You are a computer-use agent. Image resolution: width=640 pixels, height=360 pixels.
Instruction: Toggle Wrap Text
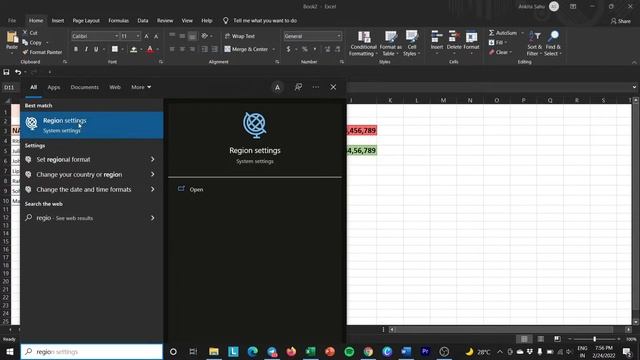point(240,36)
